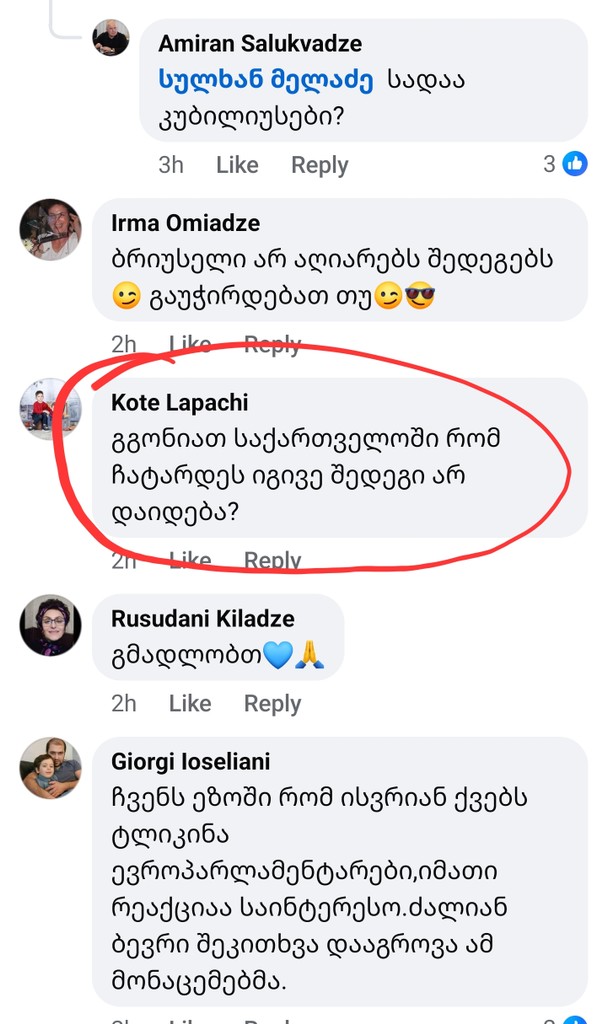
Task: Open Kote Lapachi's profile picture
Action: [x=50, y=409]
